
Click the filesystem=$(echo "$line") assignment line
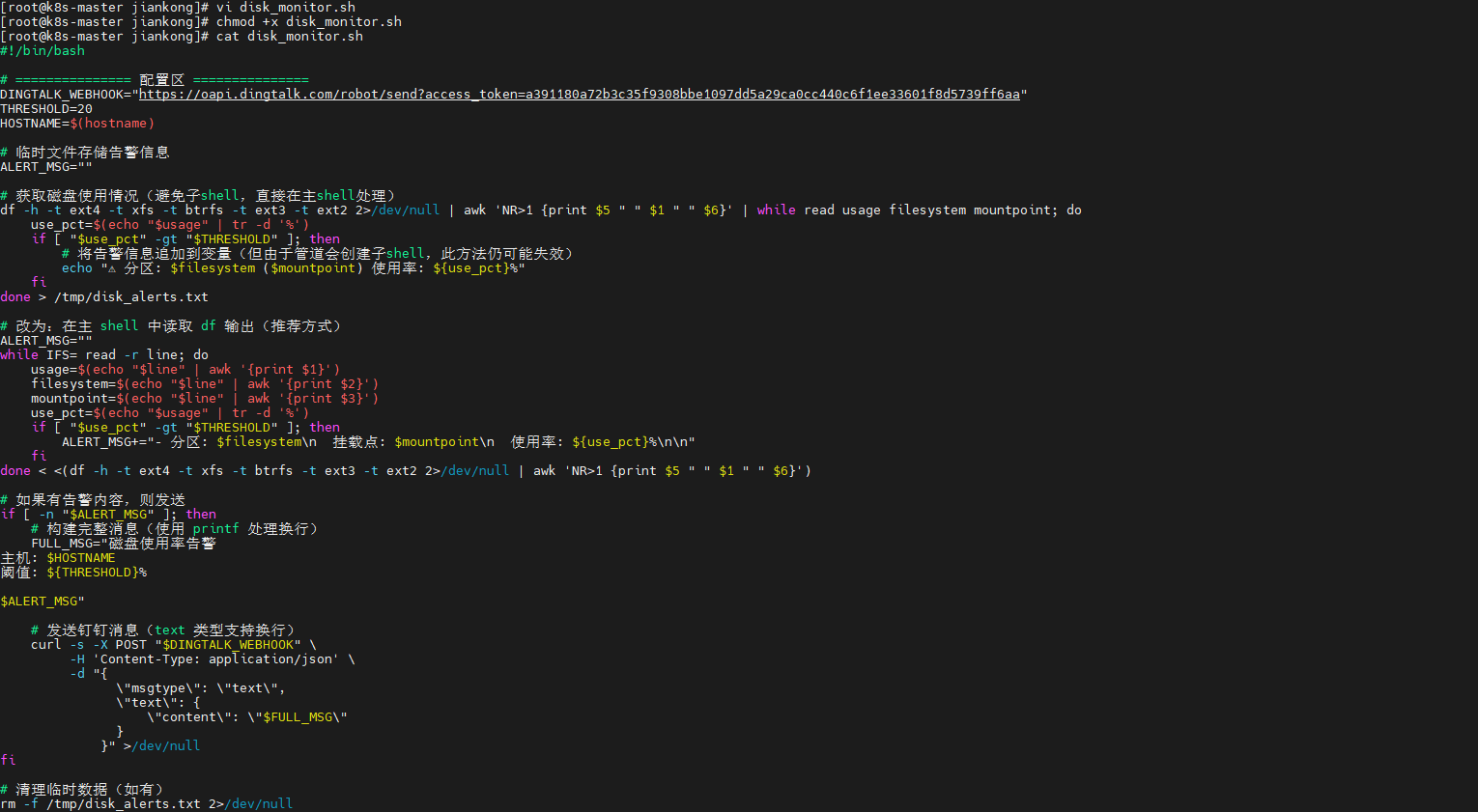click(x=204, y=384)
